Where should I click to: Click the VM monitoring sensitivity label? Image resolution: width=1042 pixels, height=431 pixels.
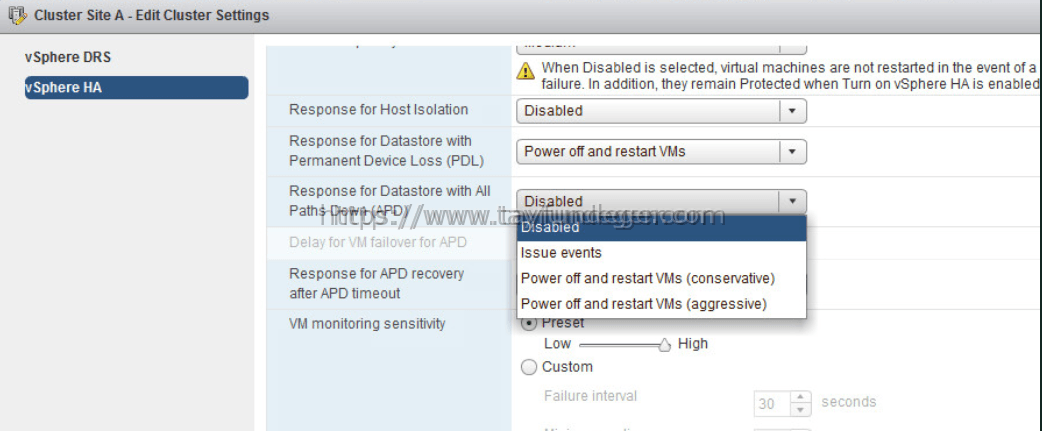coord(367,324)
